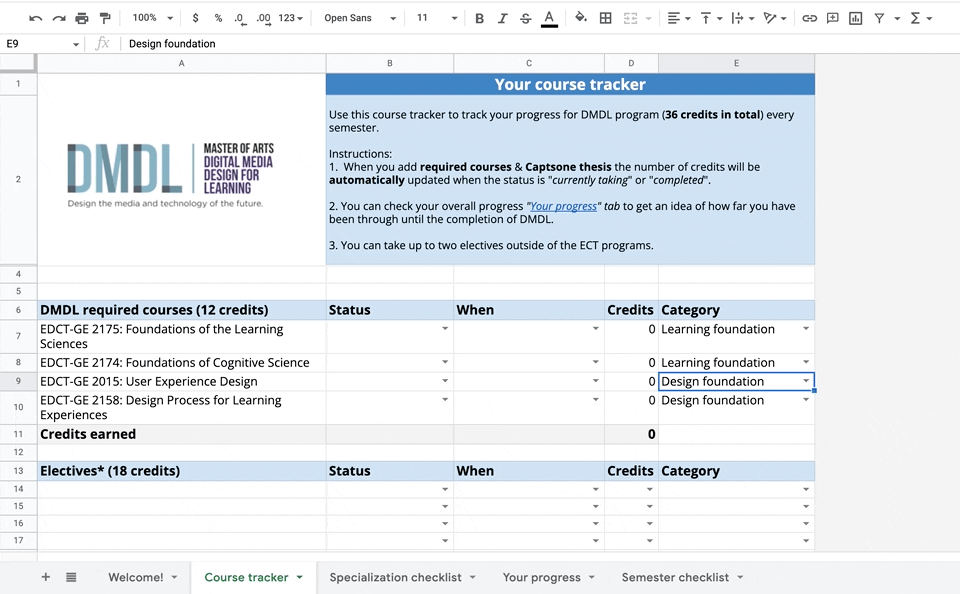
Task: Open Status dropdown for EDCT-GE 2015 row
Action: pyautogui.click(x=445, y=381)
